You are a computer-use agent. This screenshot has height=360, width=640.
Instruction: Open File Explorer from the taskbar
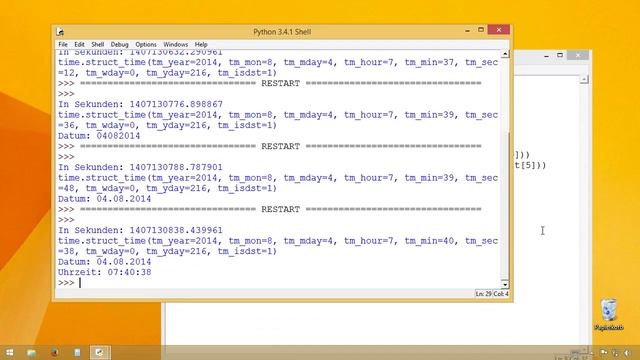pyautogui.click(x=31, y=352)
